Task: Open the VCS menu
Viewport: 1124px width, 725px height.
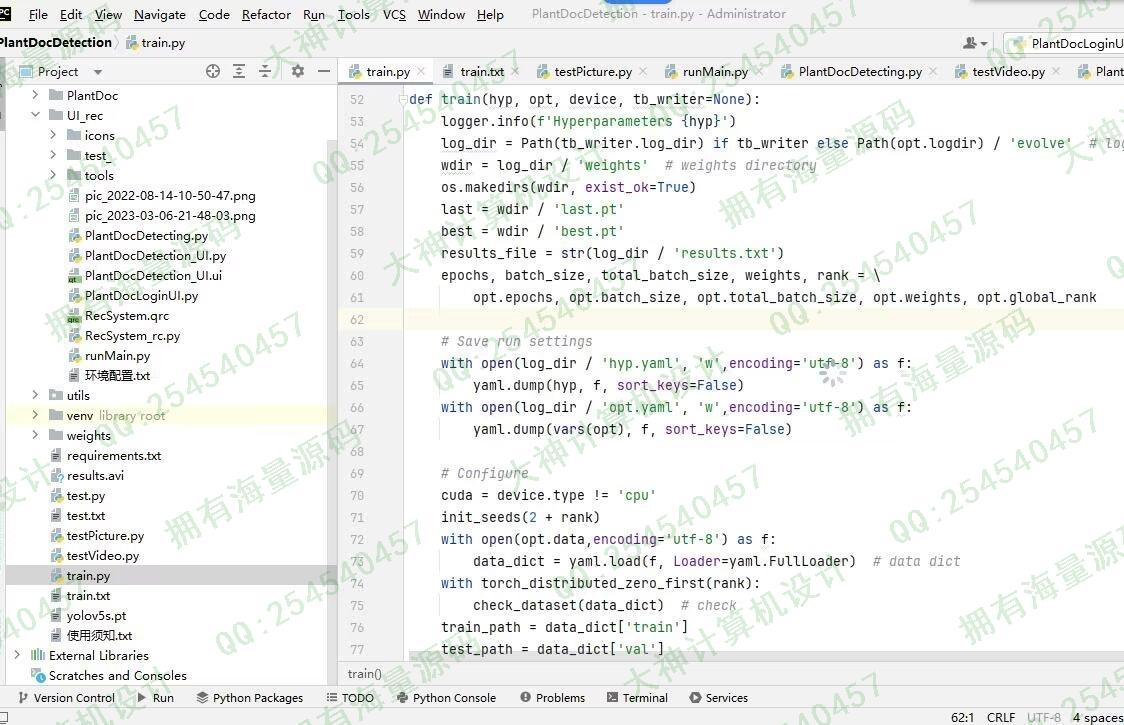Action: pos(394,14)
